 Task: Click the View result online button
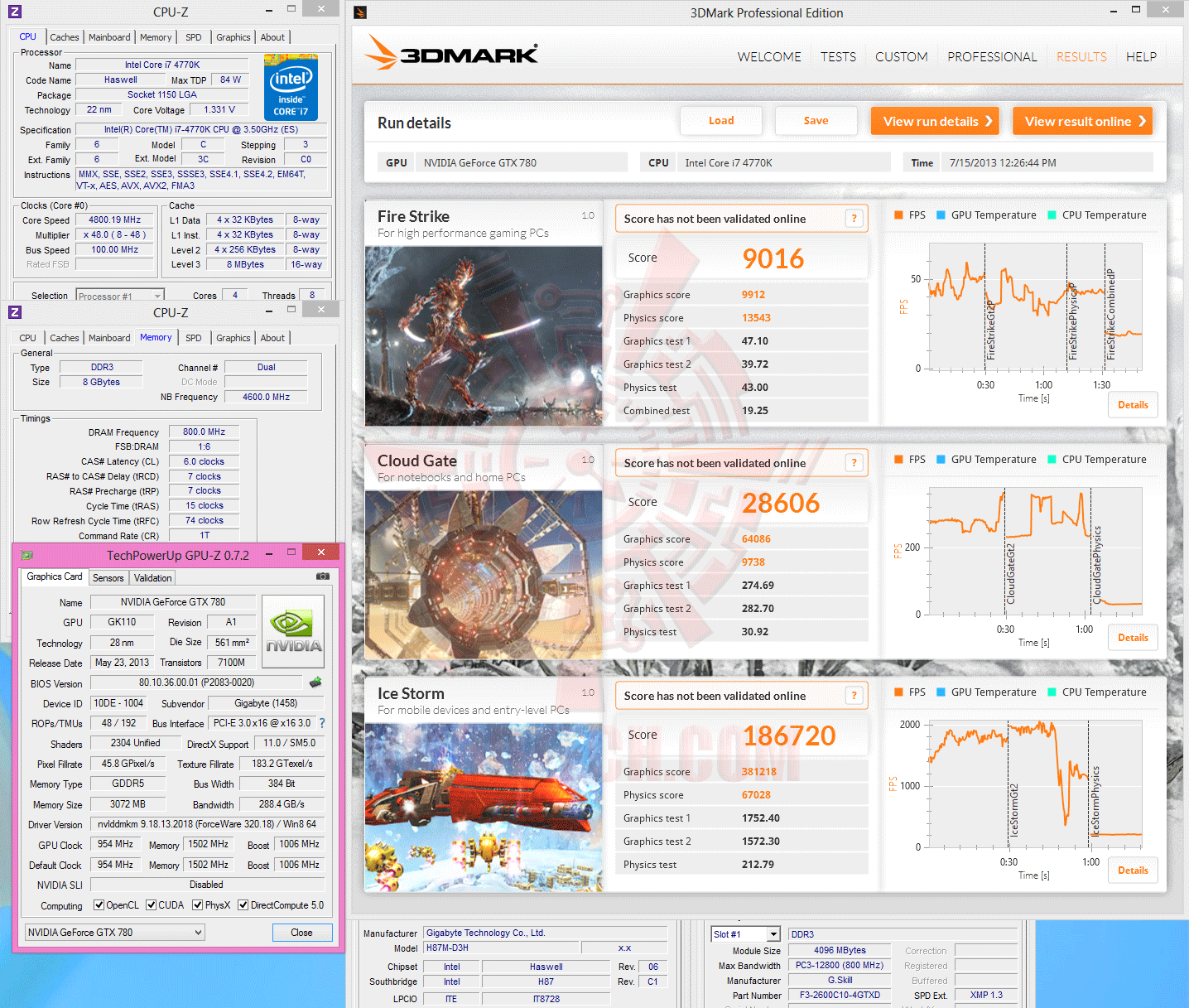click(x=1083, y=121)
